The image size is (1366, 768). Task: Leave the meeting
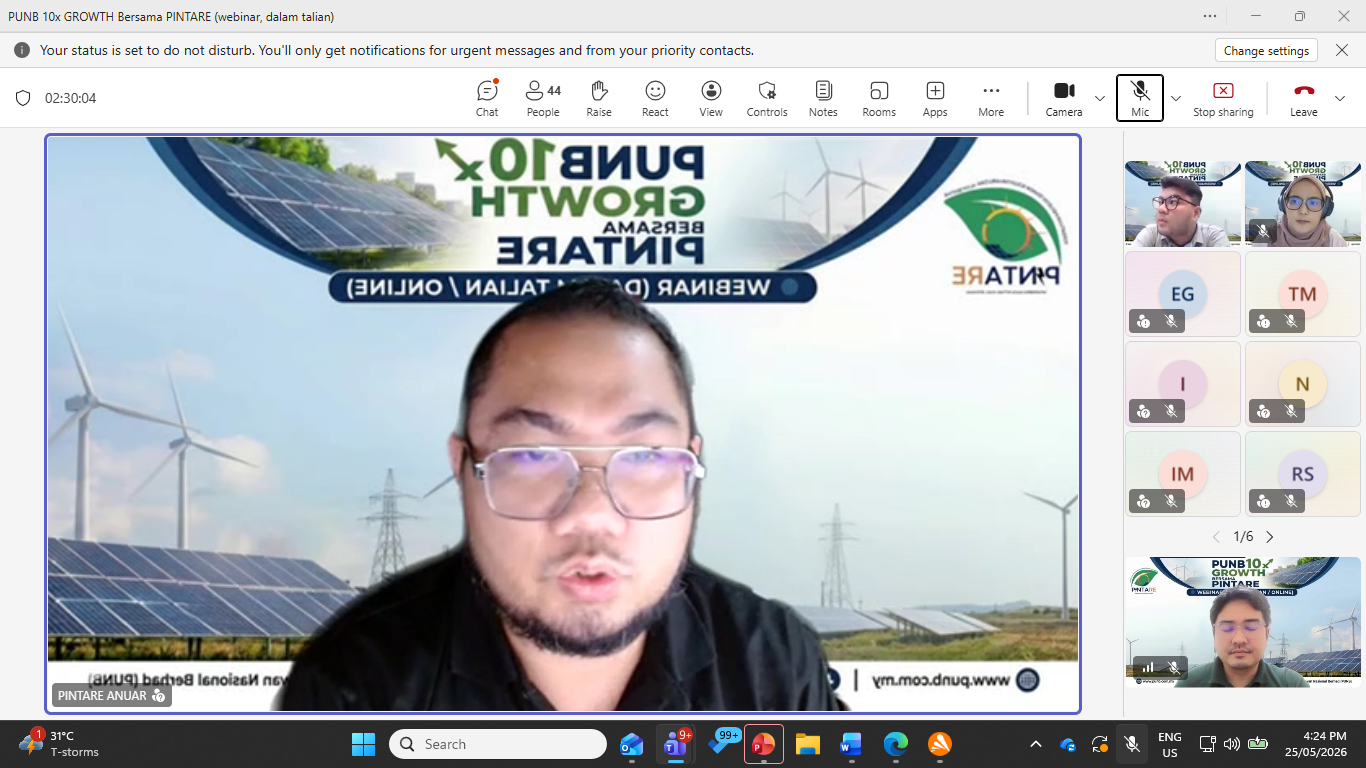1304,98
